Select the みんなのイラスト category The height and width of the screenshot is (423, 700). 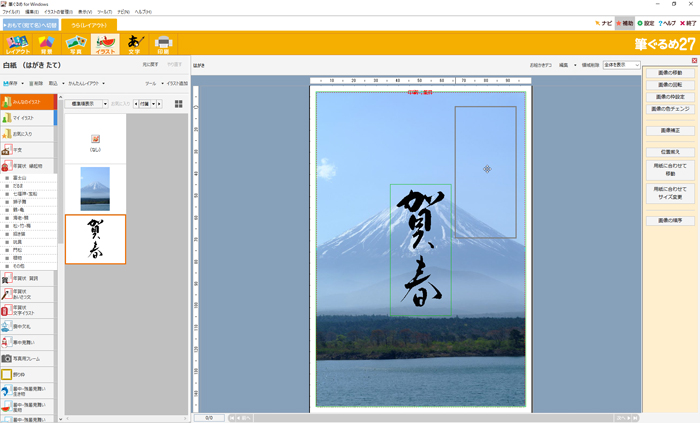point(28,102)
